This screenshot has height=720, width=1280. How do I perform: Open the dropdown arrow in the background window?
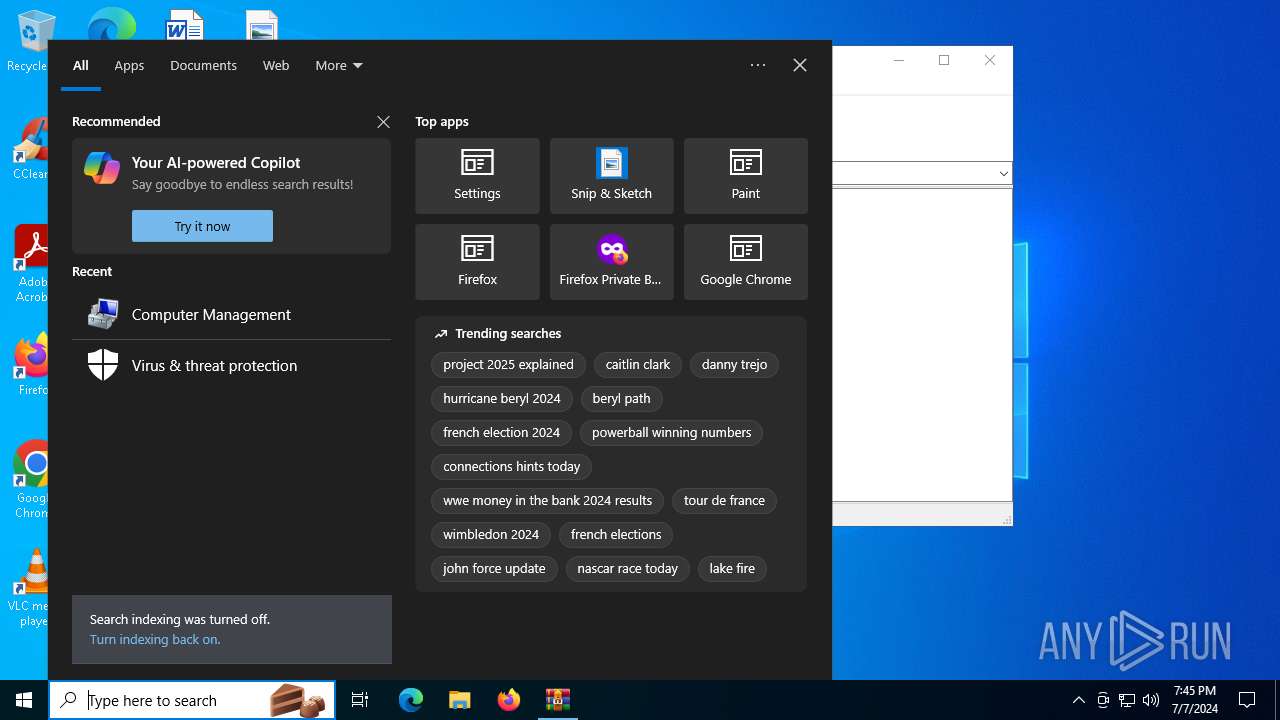coord(1003,173)
